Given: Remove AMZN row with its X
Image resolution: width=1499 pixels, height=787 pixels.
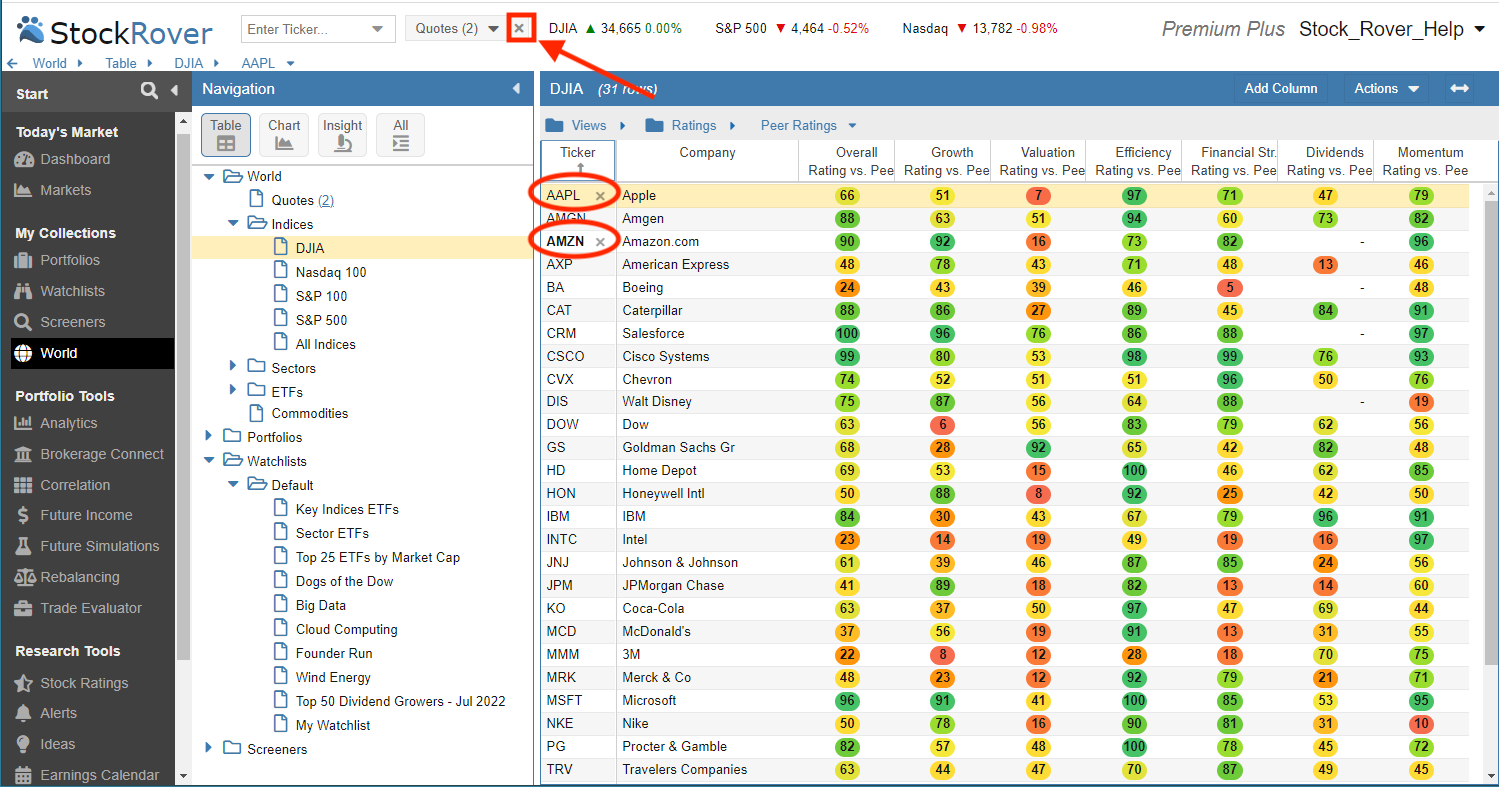Looking at the screenshot, I should pyautogui.click(x=600, y=242).
